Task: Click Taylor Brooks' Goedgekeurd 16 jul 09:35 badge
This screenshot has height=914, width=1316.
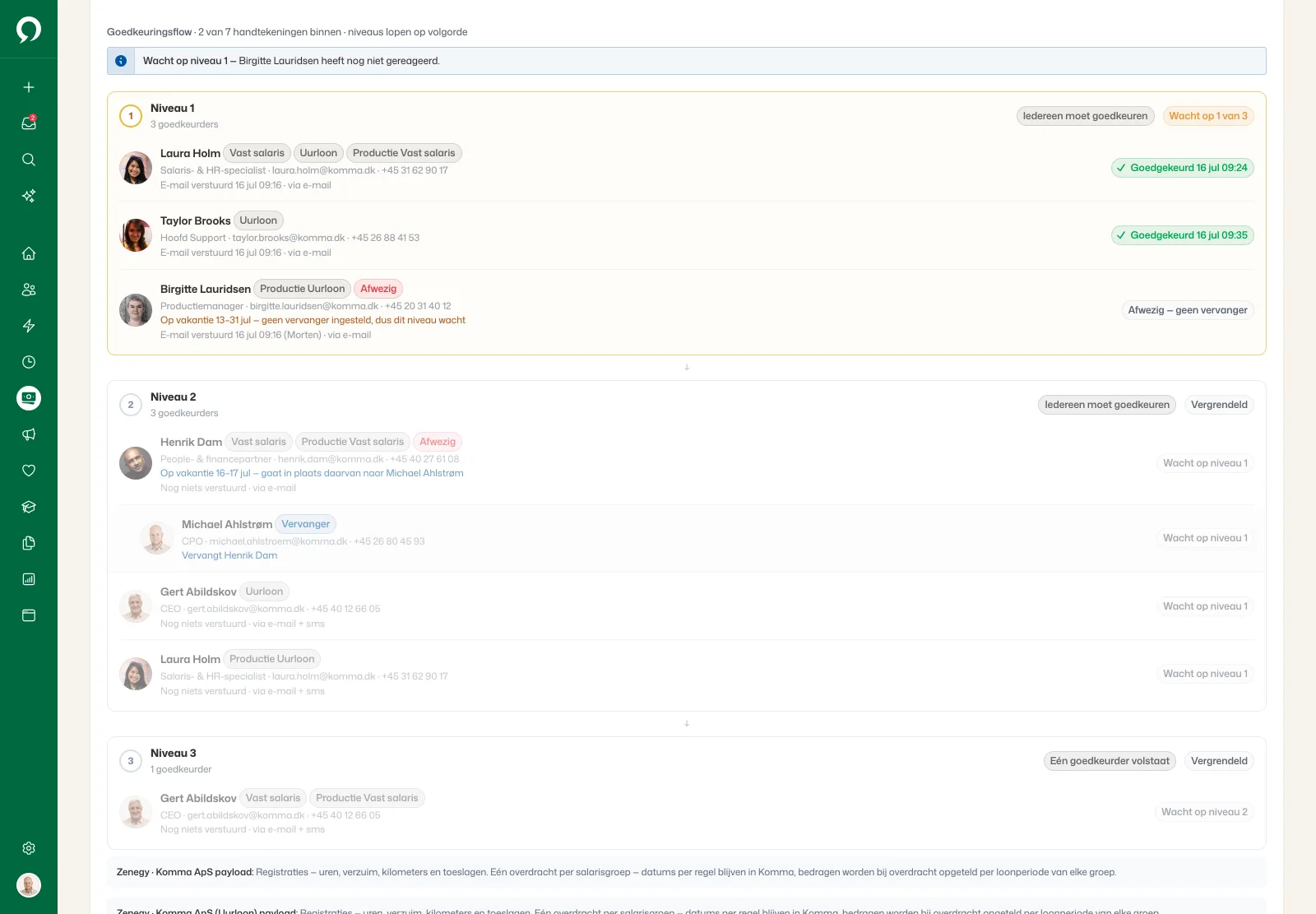Action: pos(1182,235)
